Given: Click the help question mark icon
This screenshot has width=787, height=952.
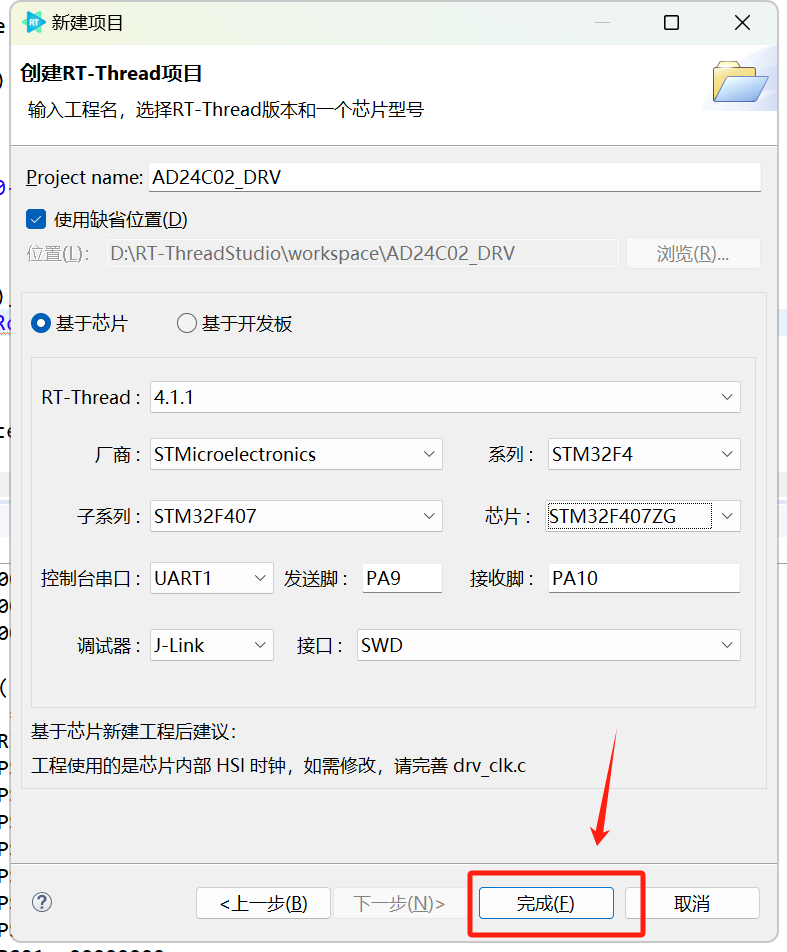Looking at the screenshot, I should [42, 902].
